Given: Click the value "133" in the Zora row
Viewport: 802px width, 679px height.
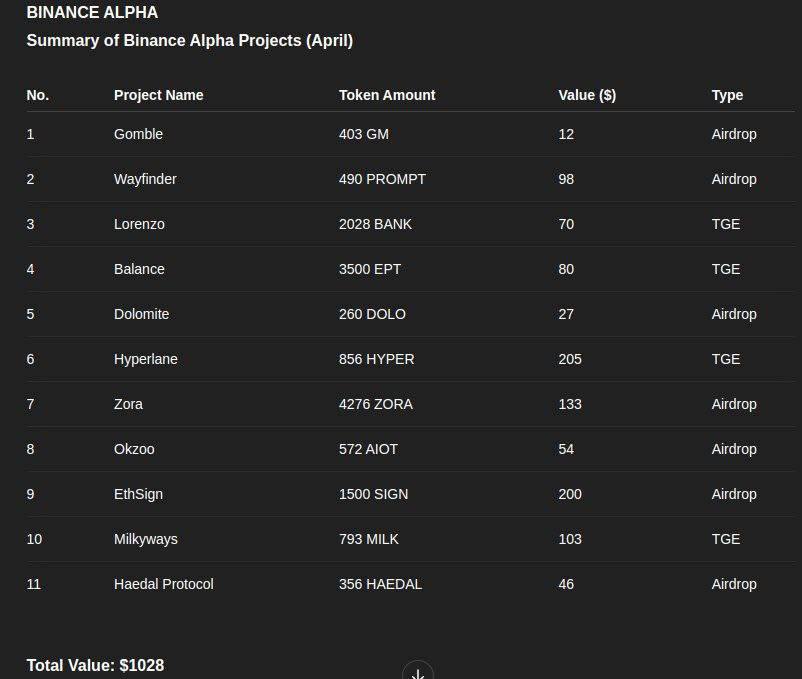Looking at the screenshot, I should 570,404.
